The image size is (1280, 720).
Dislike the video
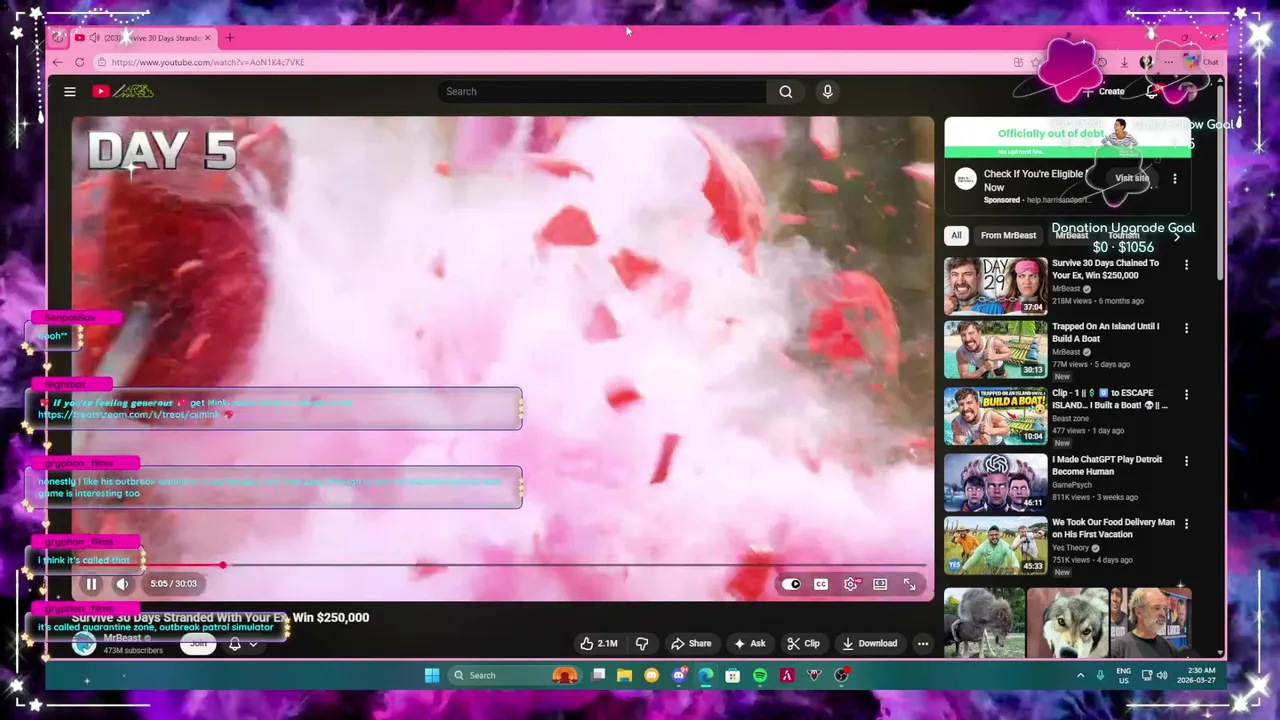point(642,643)
